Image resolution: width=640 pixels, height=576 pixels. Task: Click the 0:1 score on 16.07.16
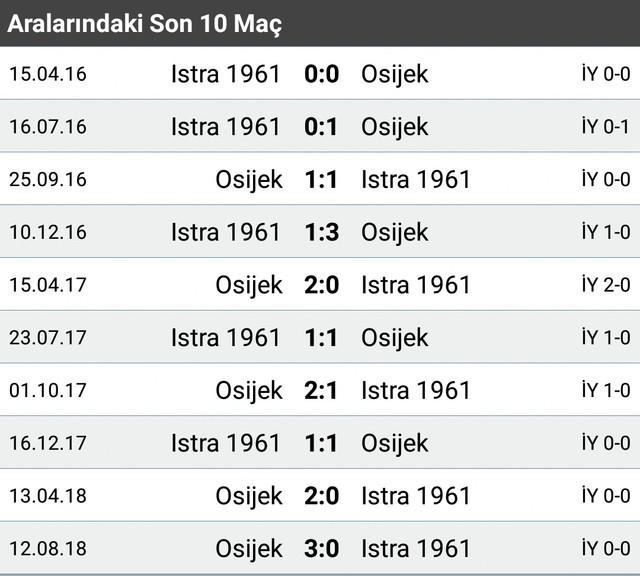321,127
